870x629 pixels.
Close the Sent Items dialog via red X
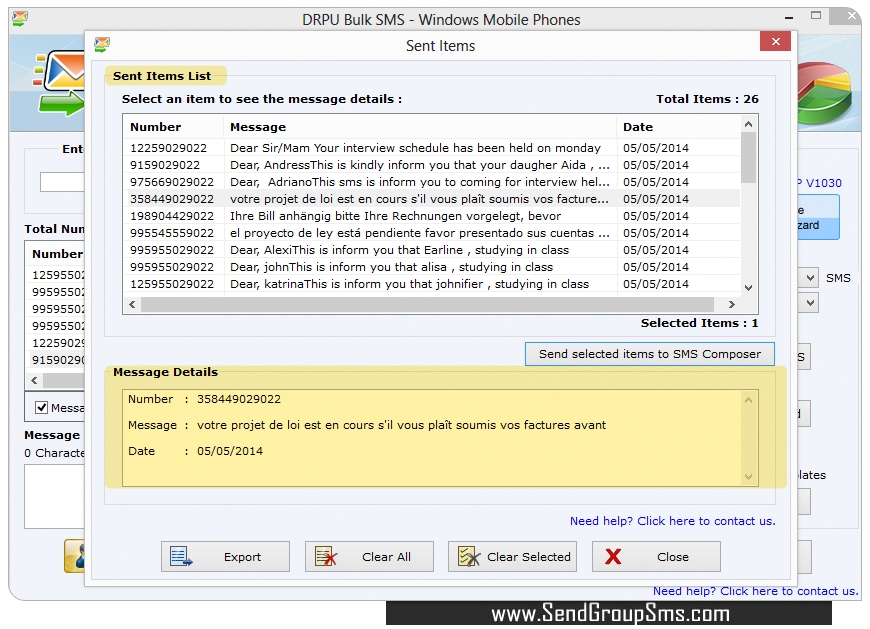click(x=775, y=42)
